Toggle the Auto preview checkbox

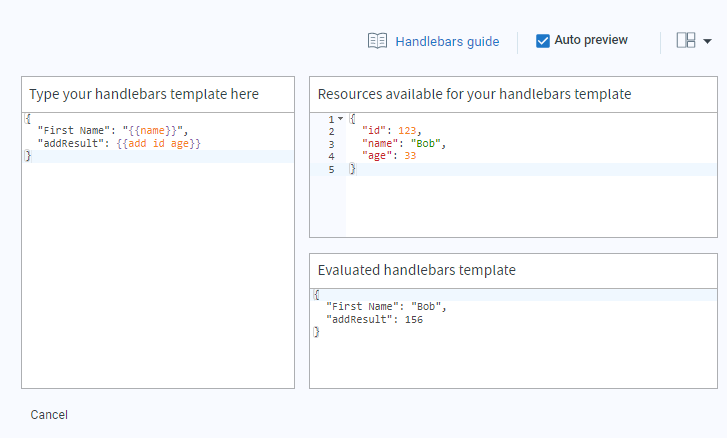point(542,41)
